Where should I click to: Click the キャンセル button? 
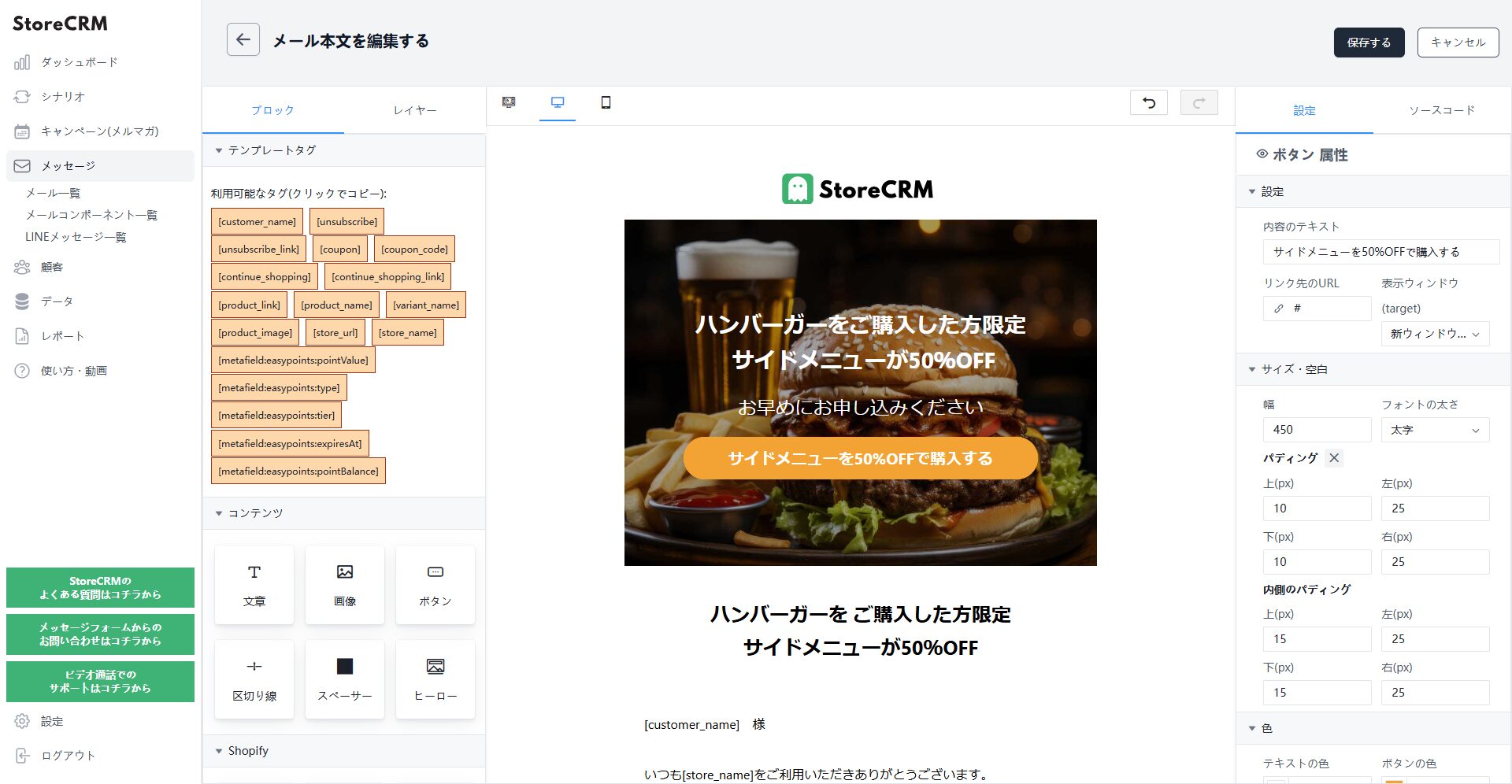[1458, 43]
